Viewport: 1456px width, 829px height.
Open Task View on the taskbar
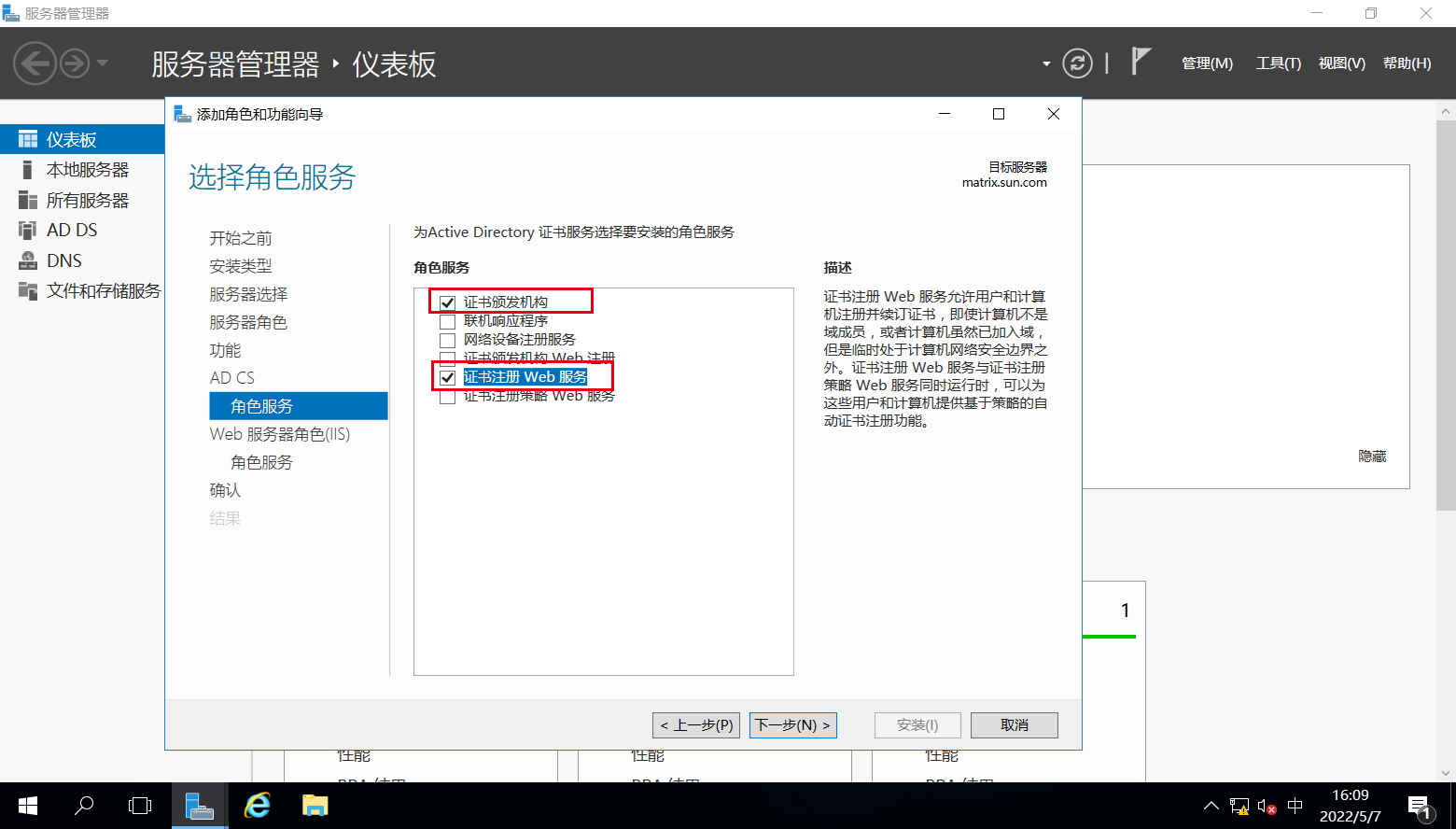140,806
